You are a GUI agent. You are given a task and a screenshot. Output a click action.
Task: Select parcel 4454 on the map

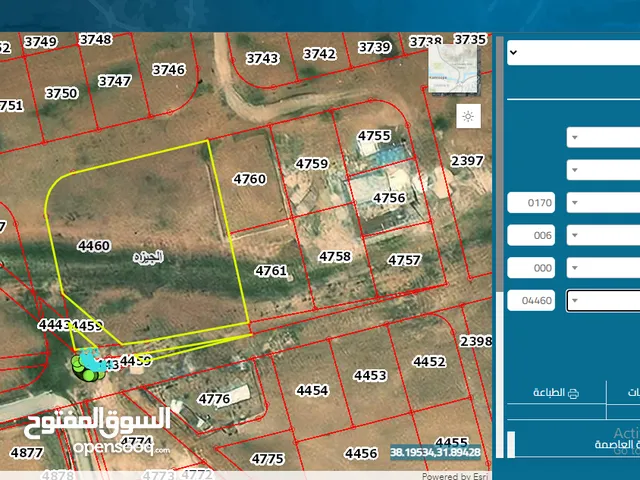[312, 391]
